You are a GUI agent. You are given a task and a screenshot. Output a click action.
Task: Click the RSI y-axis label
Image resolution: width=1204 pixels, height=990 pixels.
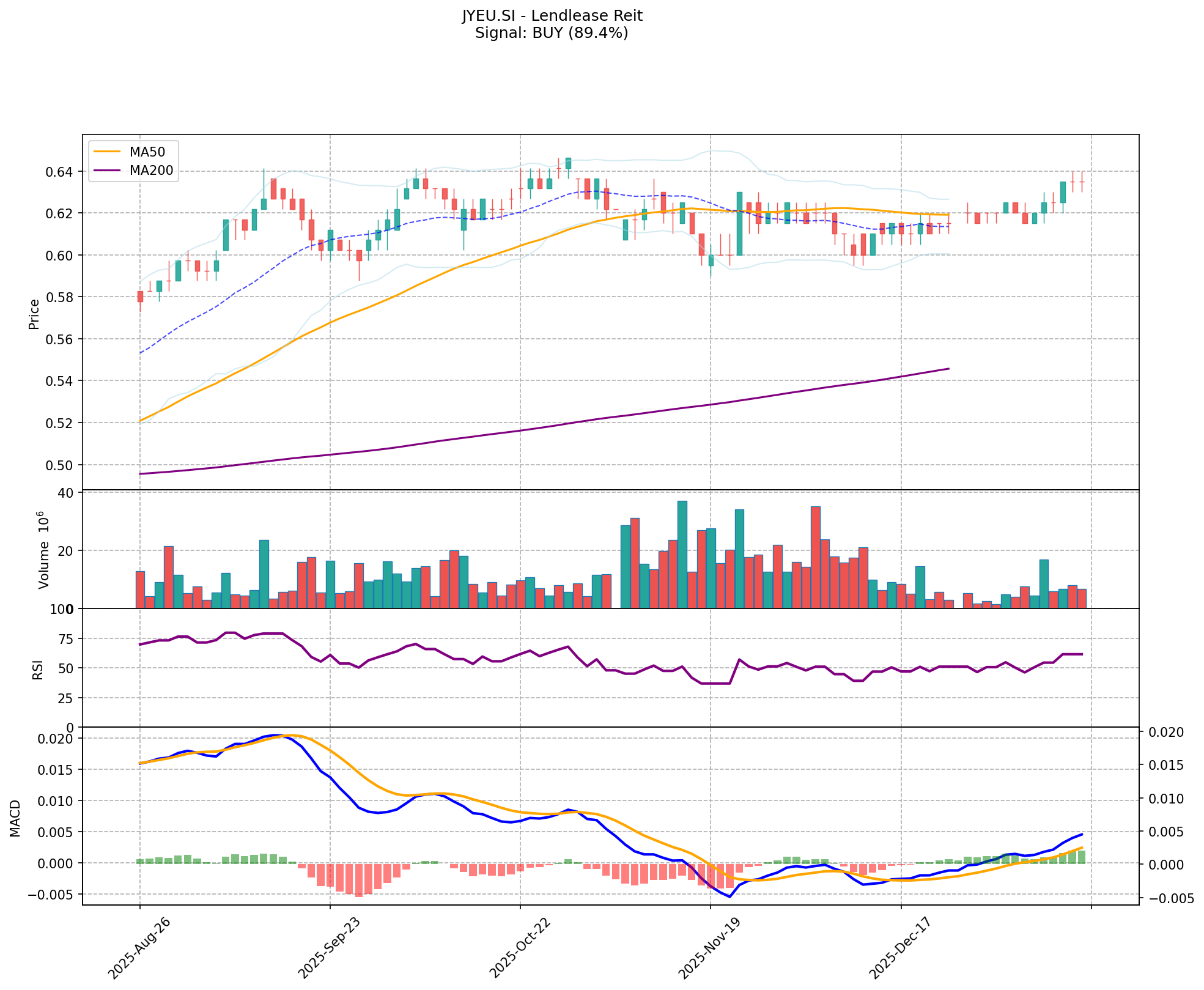click(x=38, y=669)
